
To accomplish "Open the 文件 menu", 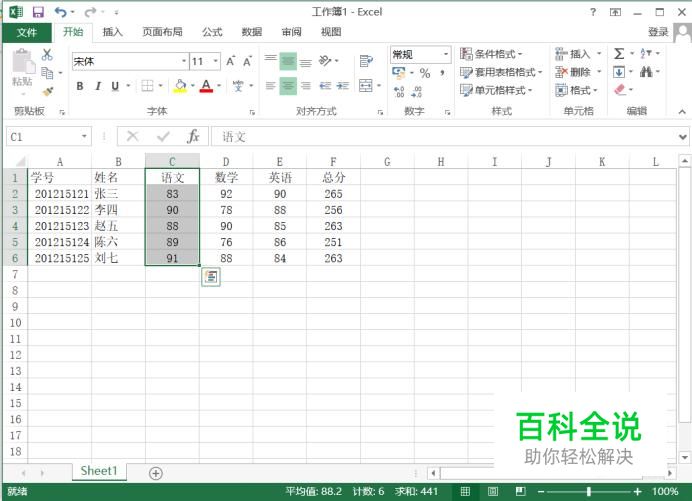I will point(27,32).
